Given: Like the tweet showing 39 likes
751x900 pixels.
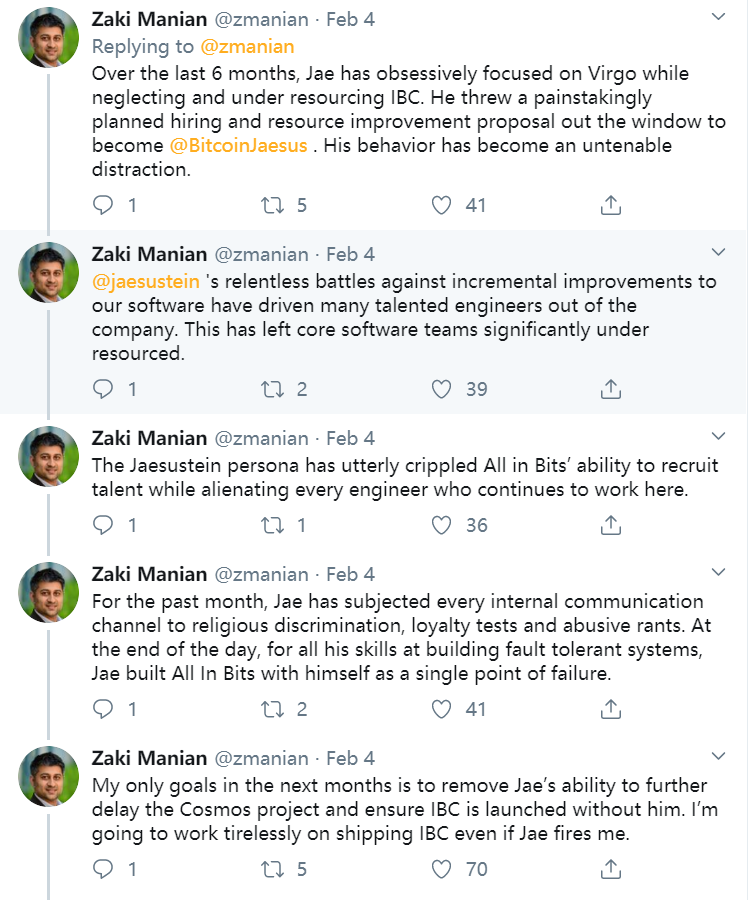Looking at the screenshot, I should tap(442, 388).
